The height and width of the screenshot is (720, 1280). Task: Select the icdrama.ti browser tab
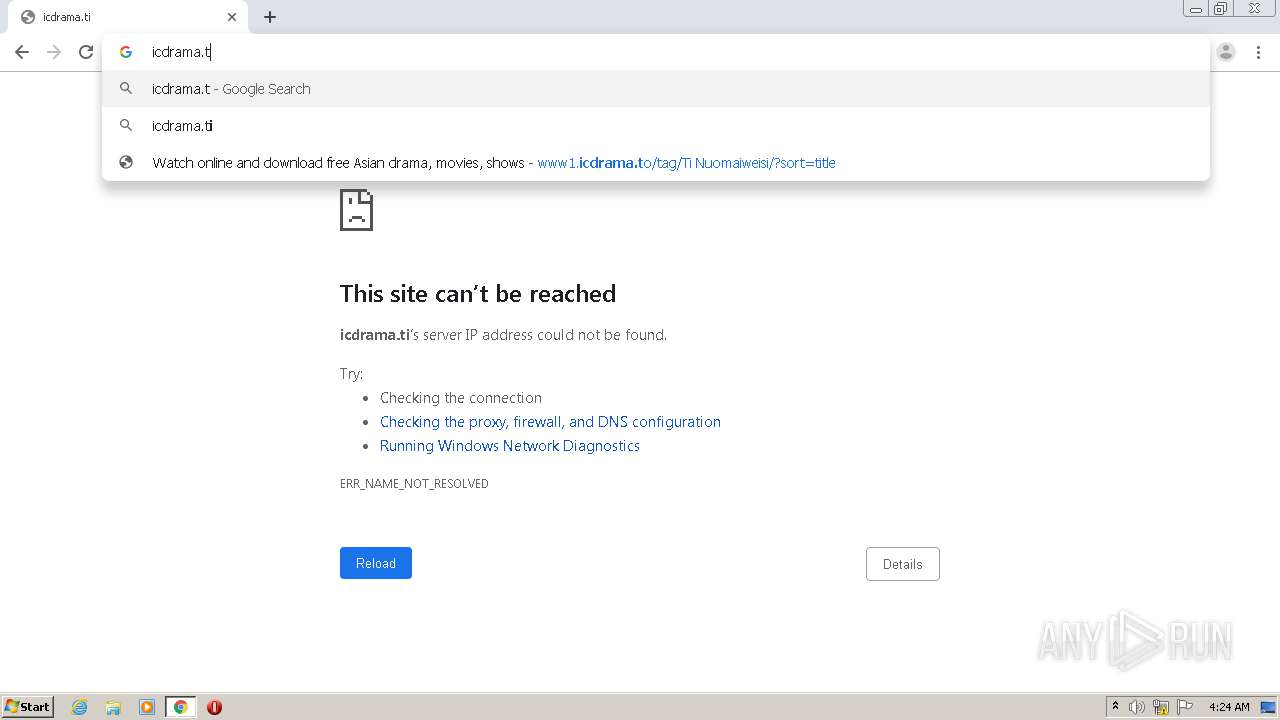coord(128,17)
